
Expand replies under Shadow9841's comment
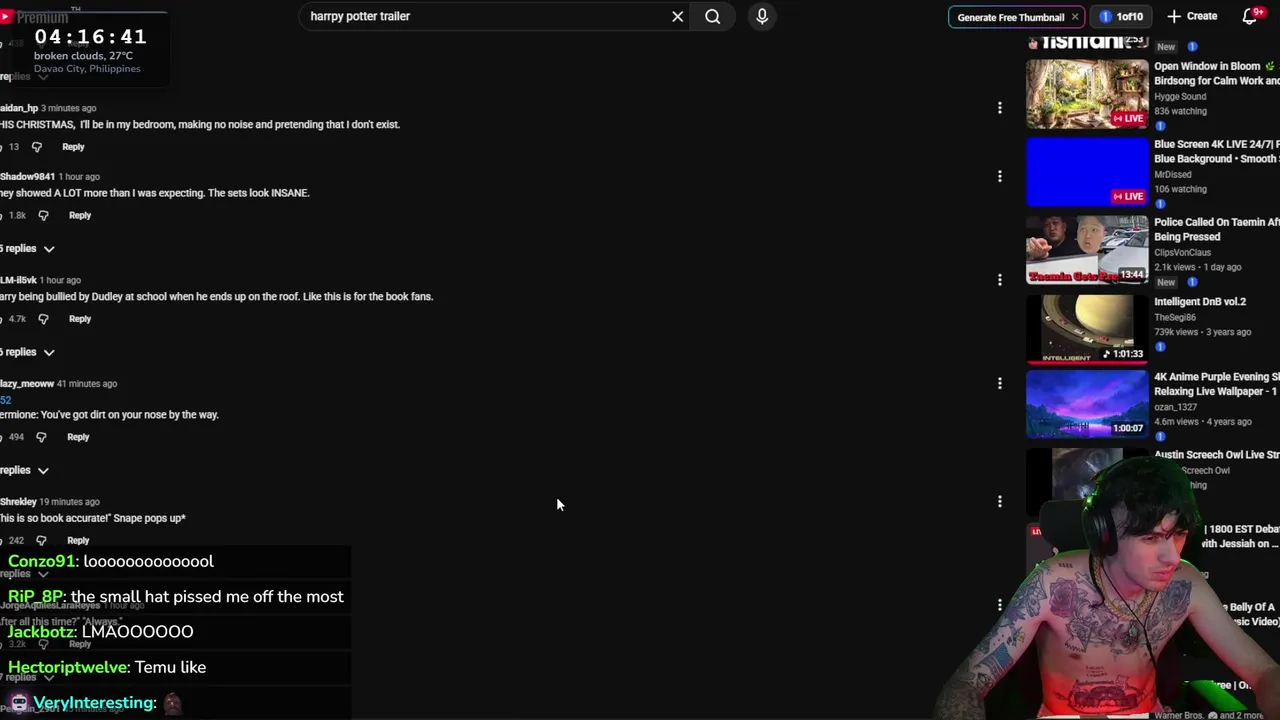pos(27,248)
